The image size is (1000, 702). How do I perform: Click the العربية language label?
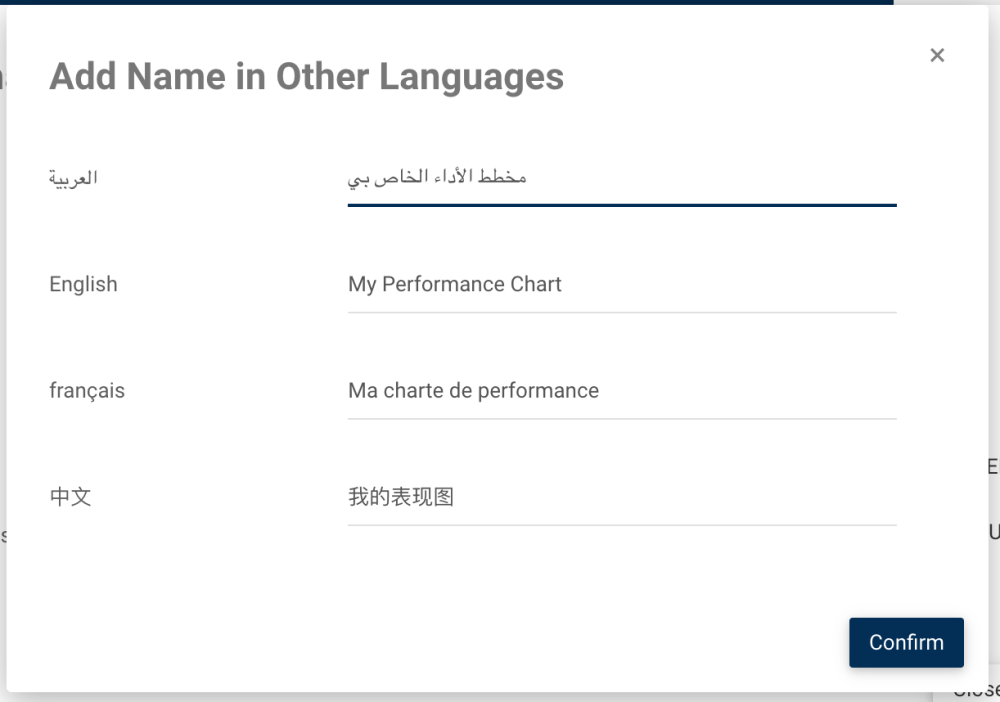pyautogui.click(x=73, y=178)
